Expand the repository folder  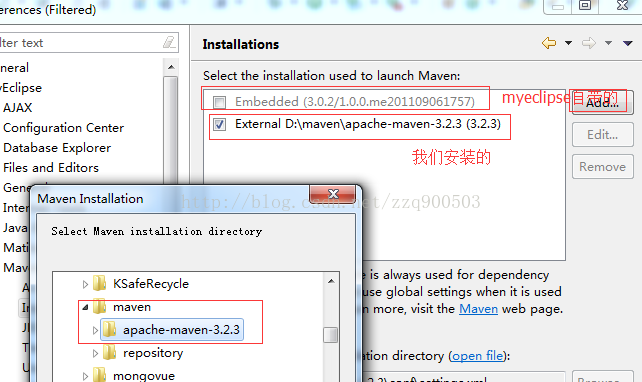tap(95, 353)
